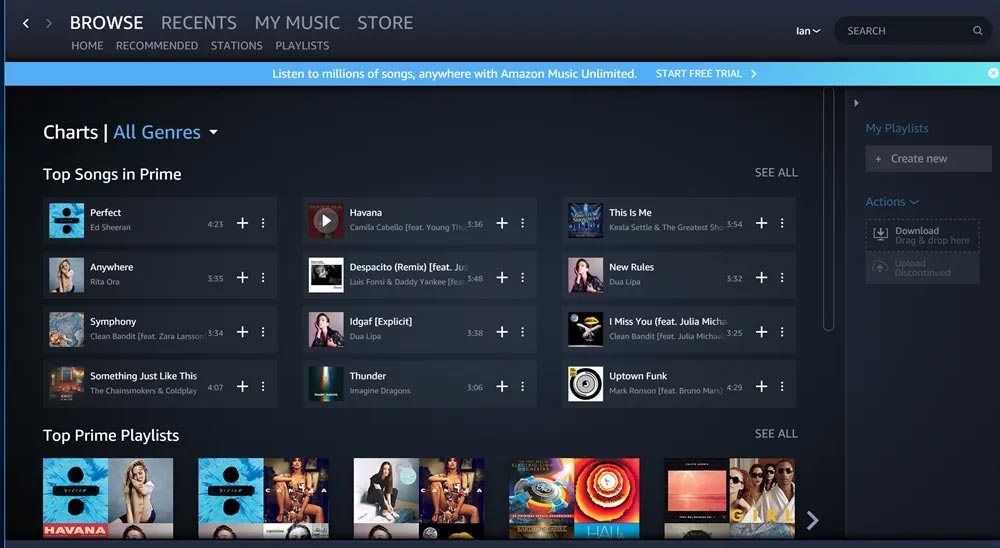This screenshot has height=548, width=1000.
Task: Open more options for New Rules
Action: (x=782, y=278)
